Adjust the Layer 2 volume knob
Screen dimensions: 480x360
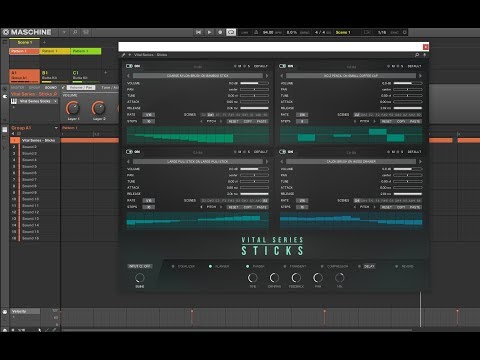[99, 108]
